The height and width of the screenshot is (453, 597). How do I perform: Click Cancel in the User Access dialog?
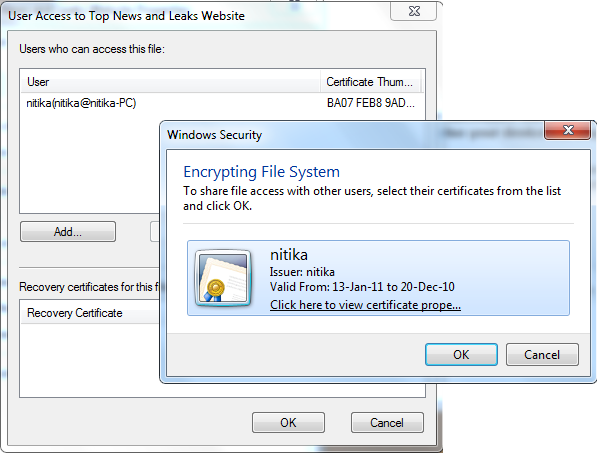click(387, 423)
